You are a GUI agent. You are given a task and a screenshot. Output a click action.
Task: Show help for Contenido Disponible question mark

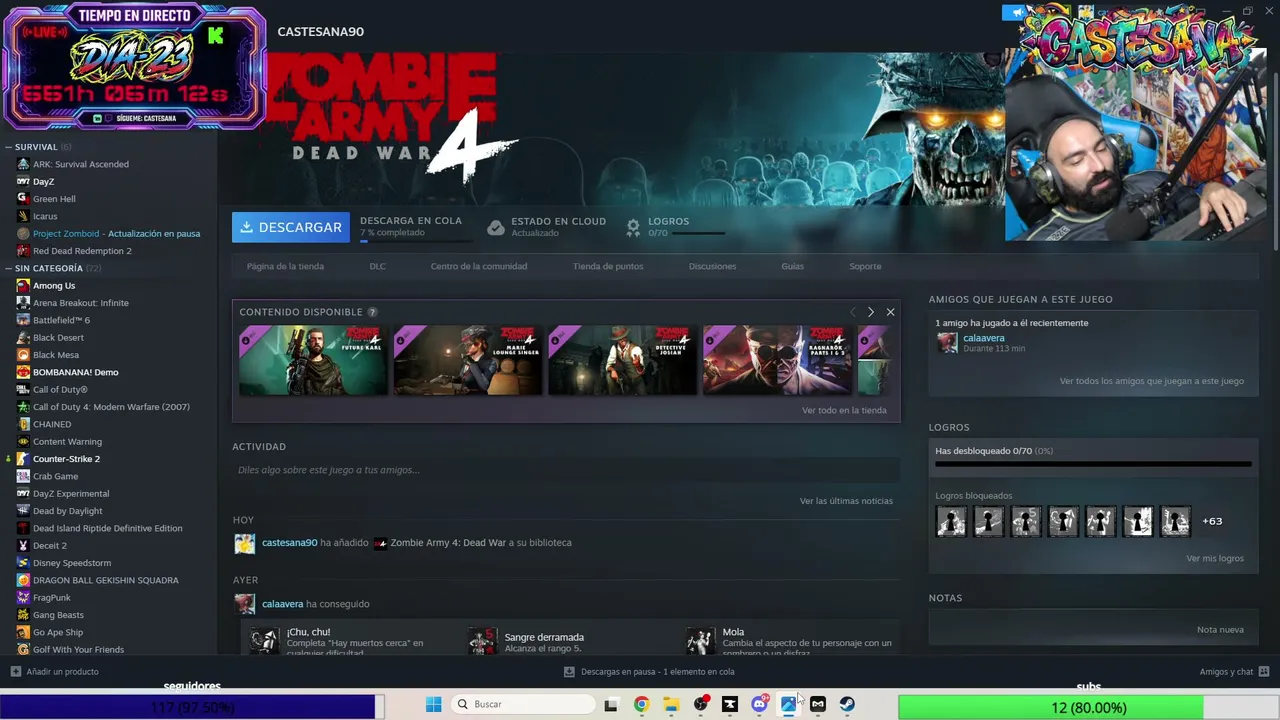click(372, 312)
